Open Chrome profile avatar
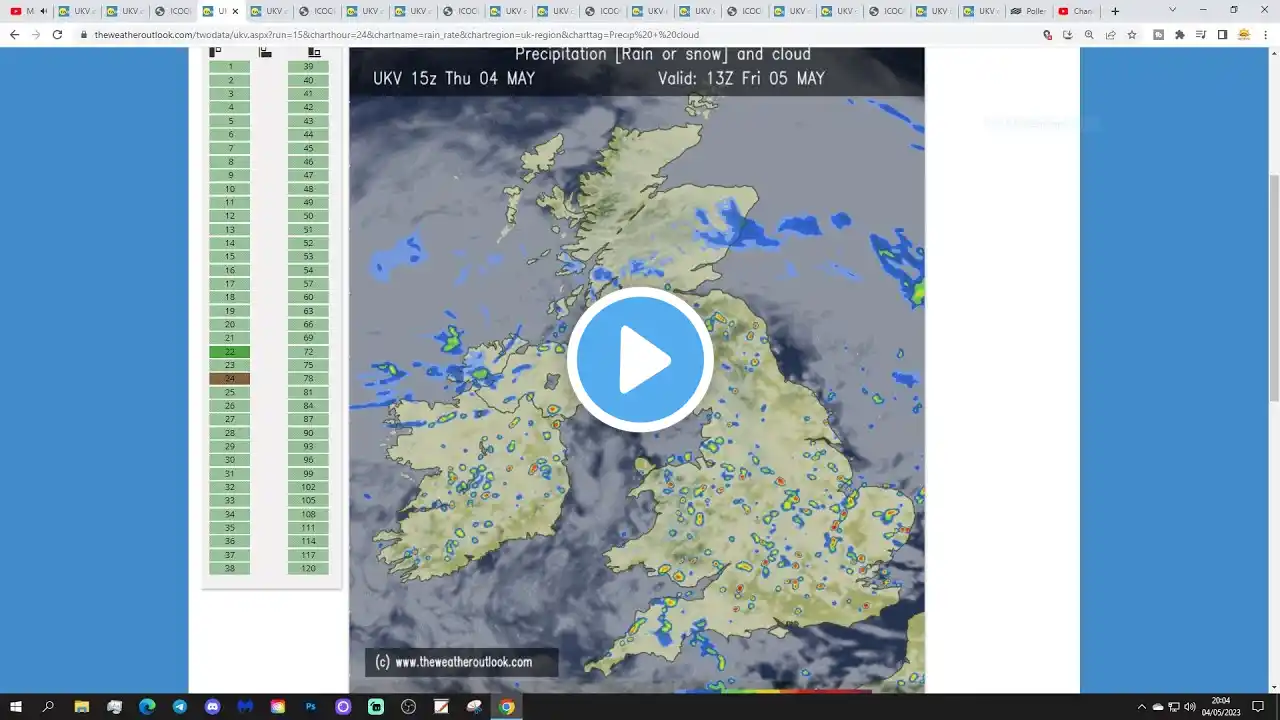Image resolution: width=1280 pixels, height=720 pixels. click(1244, 34)
